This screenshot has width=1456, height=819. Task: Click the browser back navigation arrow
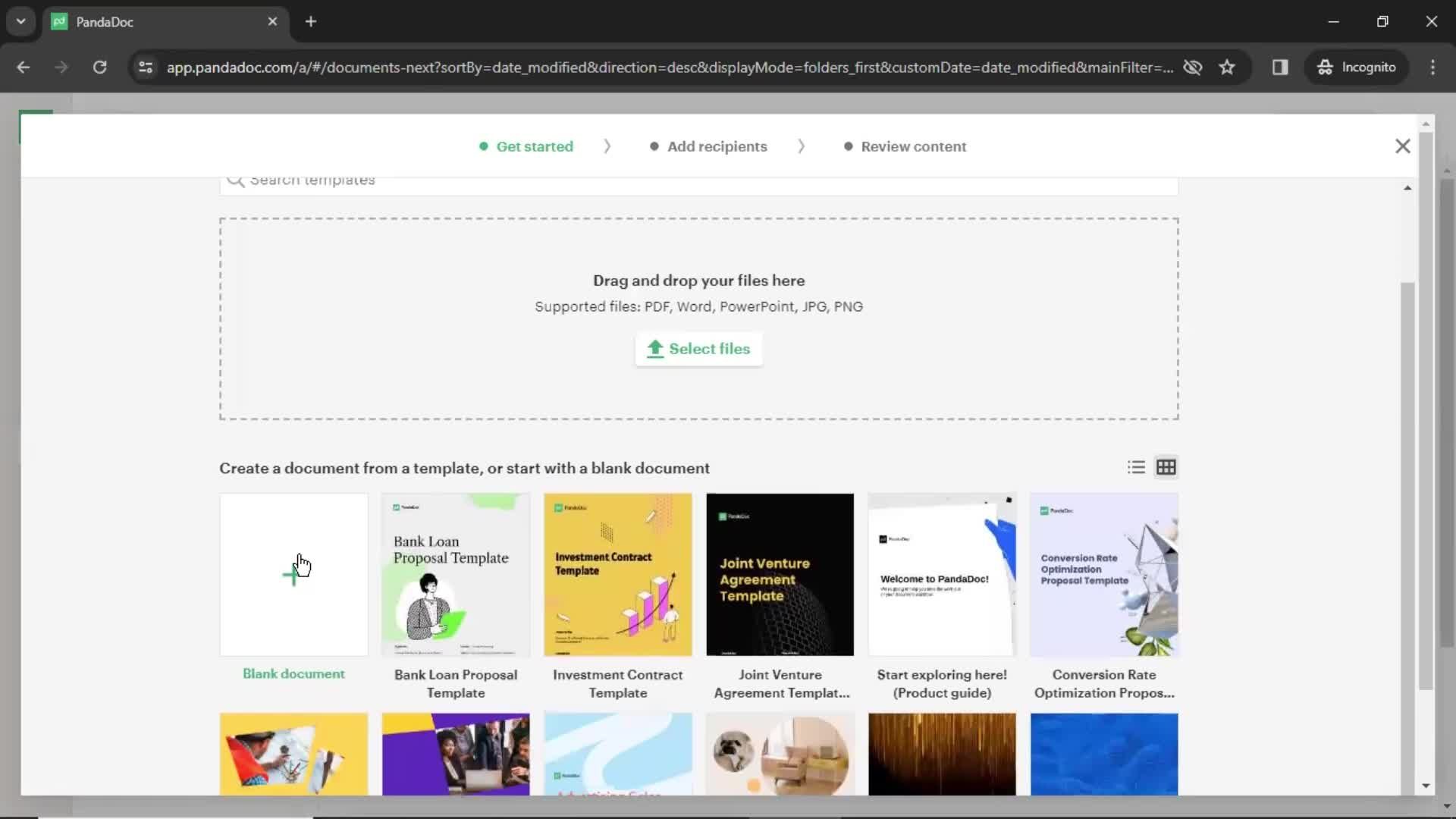click(x=23, y=67)
